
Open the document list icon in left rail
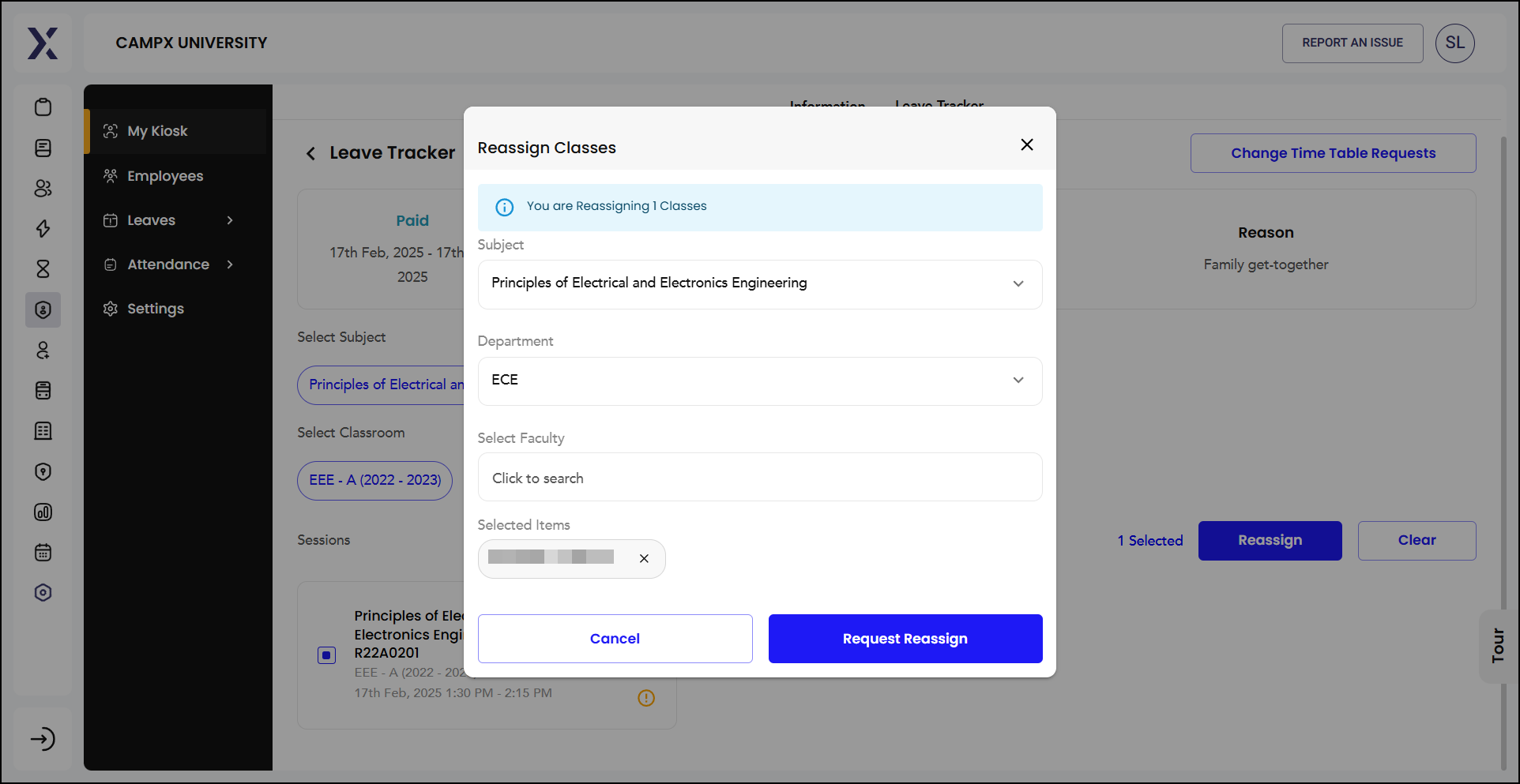coord(43,148)
